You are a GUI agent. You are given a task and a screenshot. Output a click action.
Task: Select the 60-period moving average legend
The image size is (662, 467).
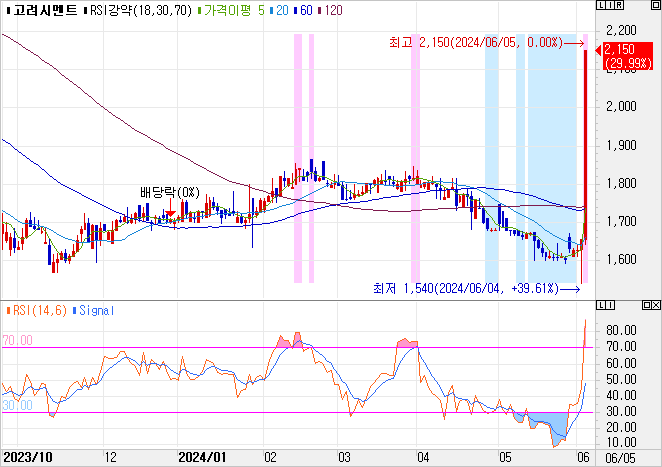tap(304, 10)
